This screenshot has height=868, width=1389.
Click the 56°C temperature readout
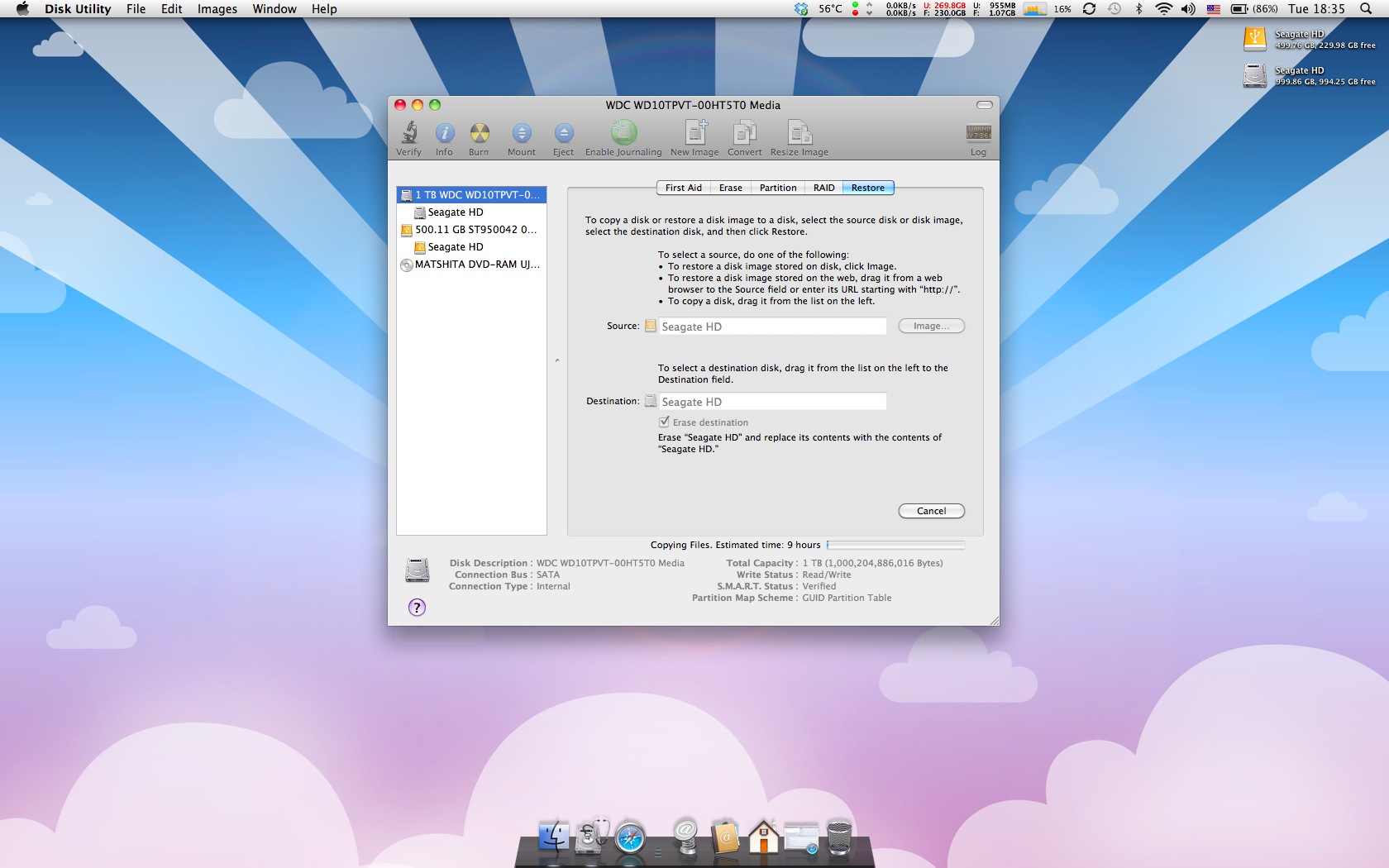(830, 9)
